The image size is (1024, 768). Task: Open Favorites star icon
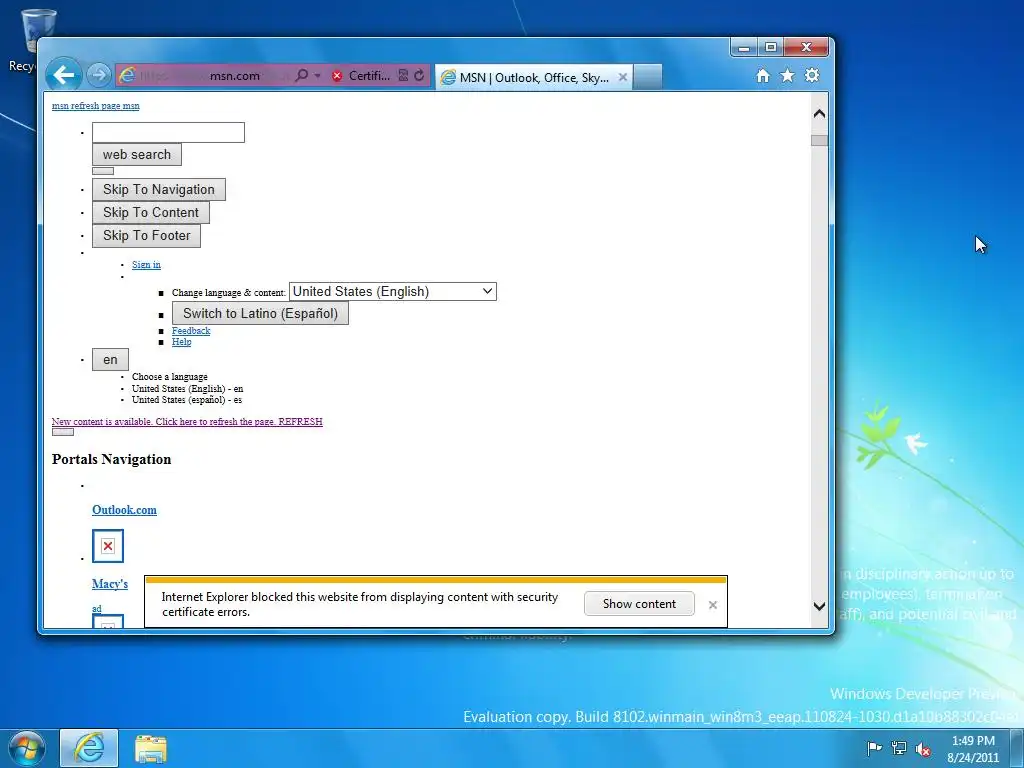pyautogui.click(x=788, y=76)
